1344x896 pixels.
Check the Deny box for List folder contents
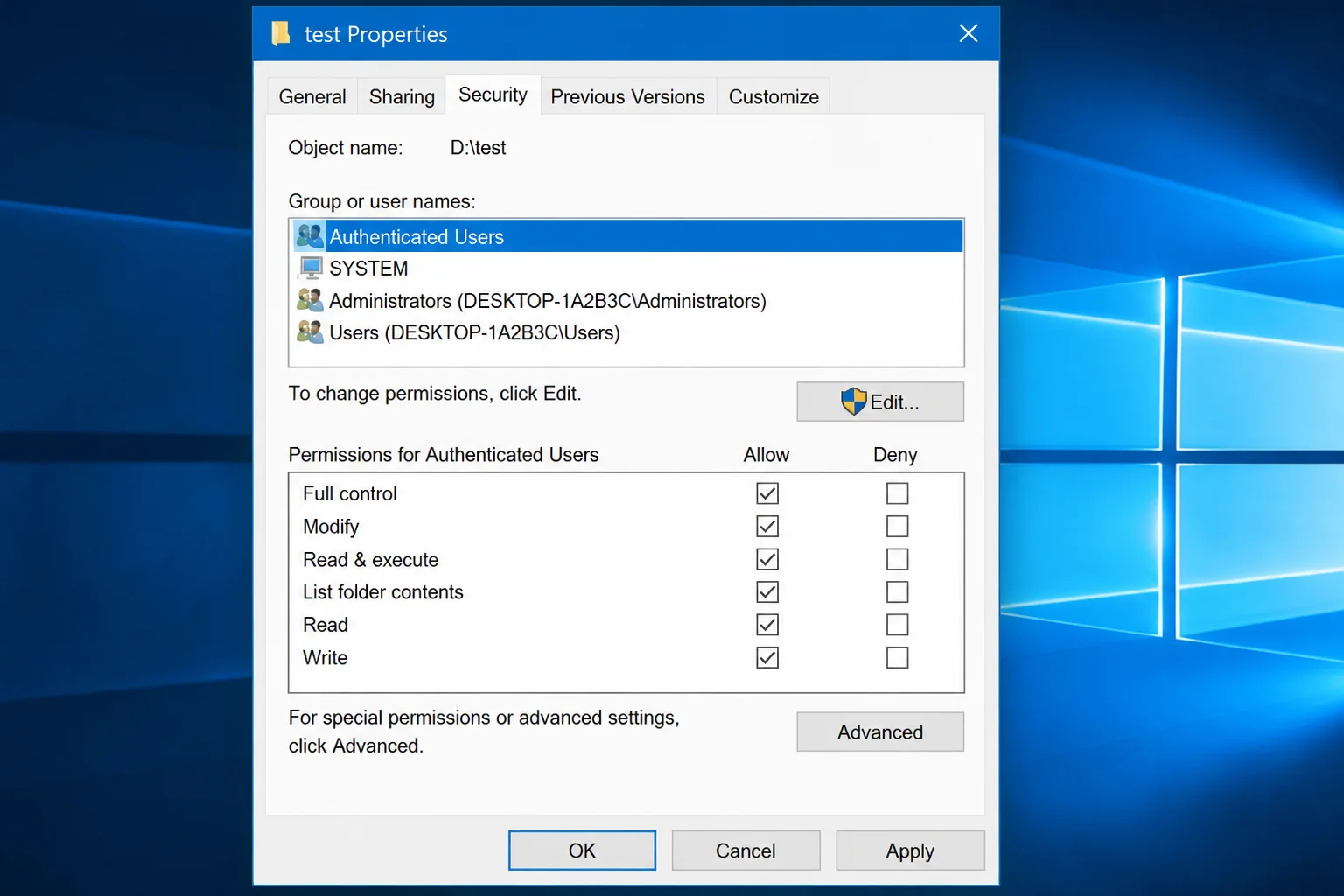click(897, 591)
